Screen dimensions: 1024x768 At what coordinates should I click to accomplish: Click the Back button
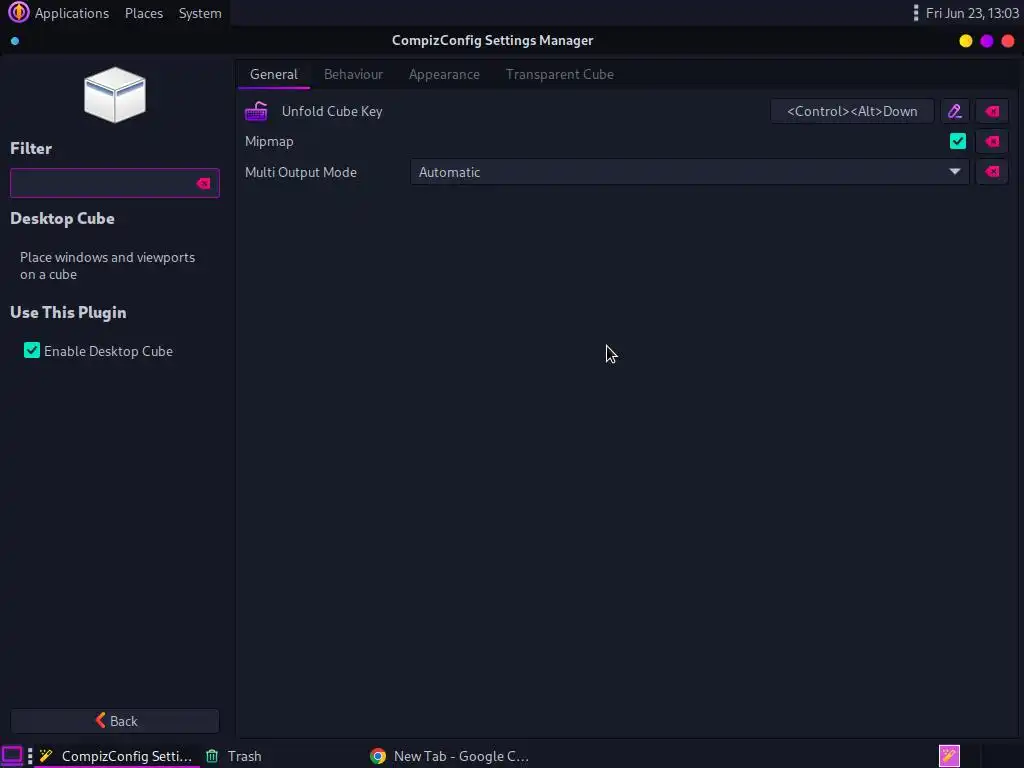115,721
